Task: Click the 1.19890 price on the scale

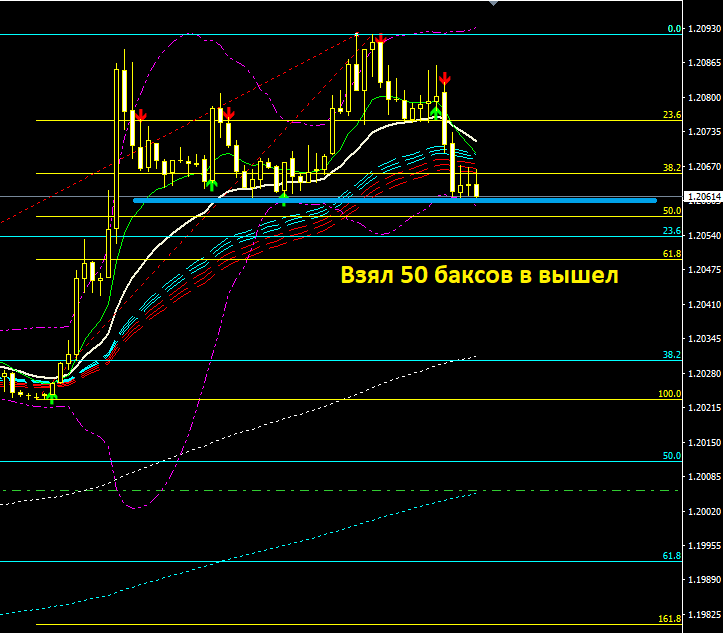Action: point(704,580)
